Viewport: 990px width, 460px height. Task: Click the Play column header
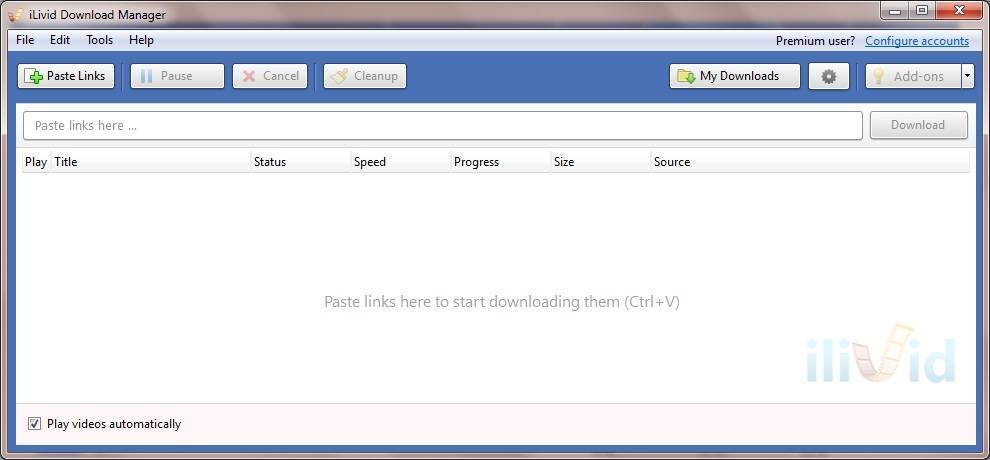pos(36,162)
